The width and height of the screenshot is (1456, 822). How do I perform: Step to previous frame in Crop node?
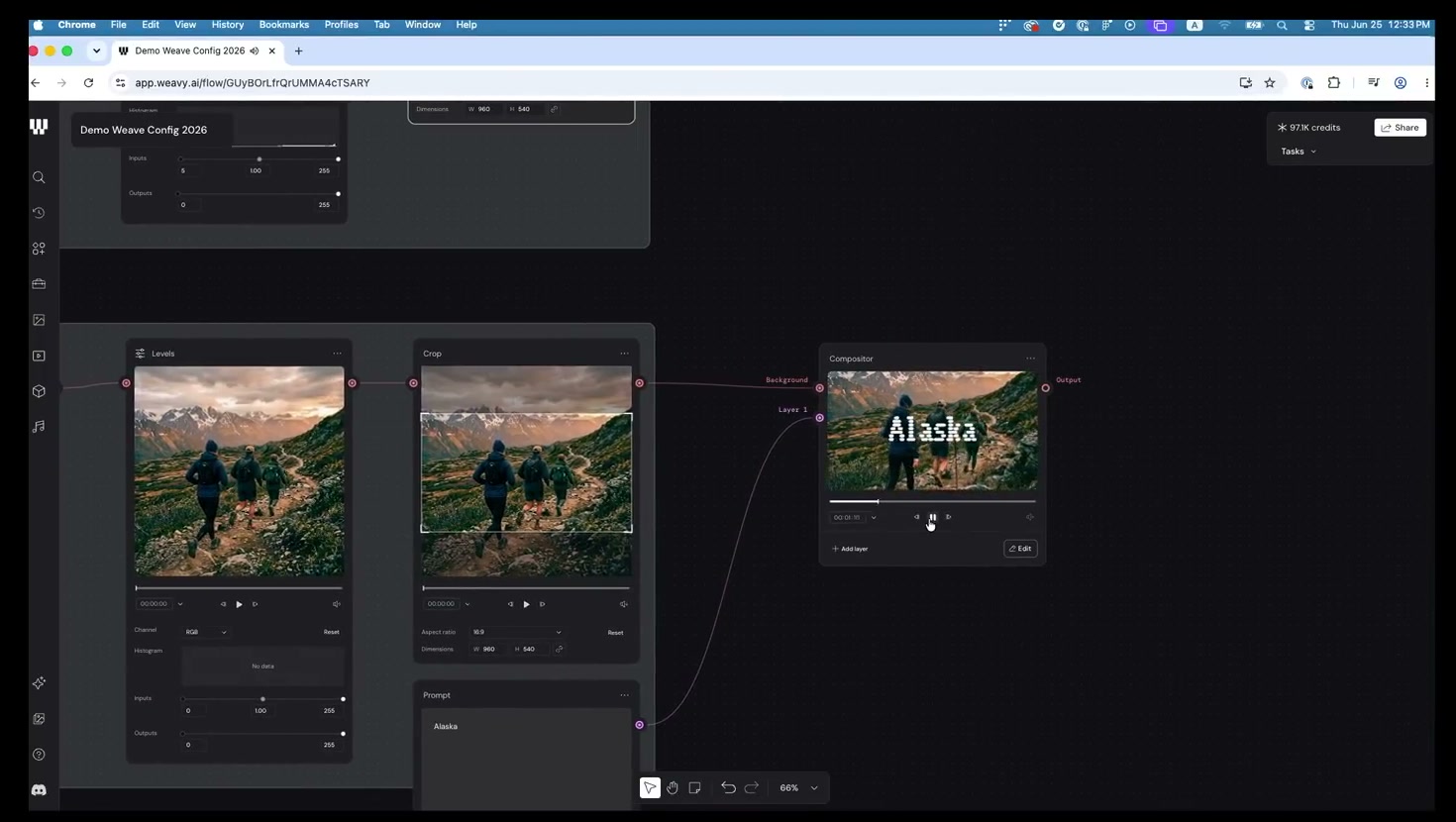(x=510, y=604)
